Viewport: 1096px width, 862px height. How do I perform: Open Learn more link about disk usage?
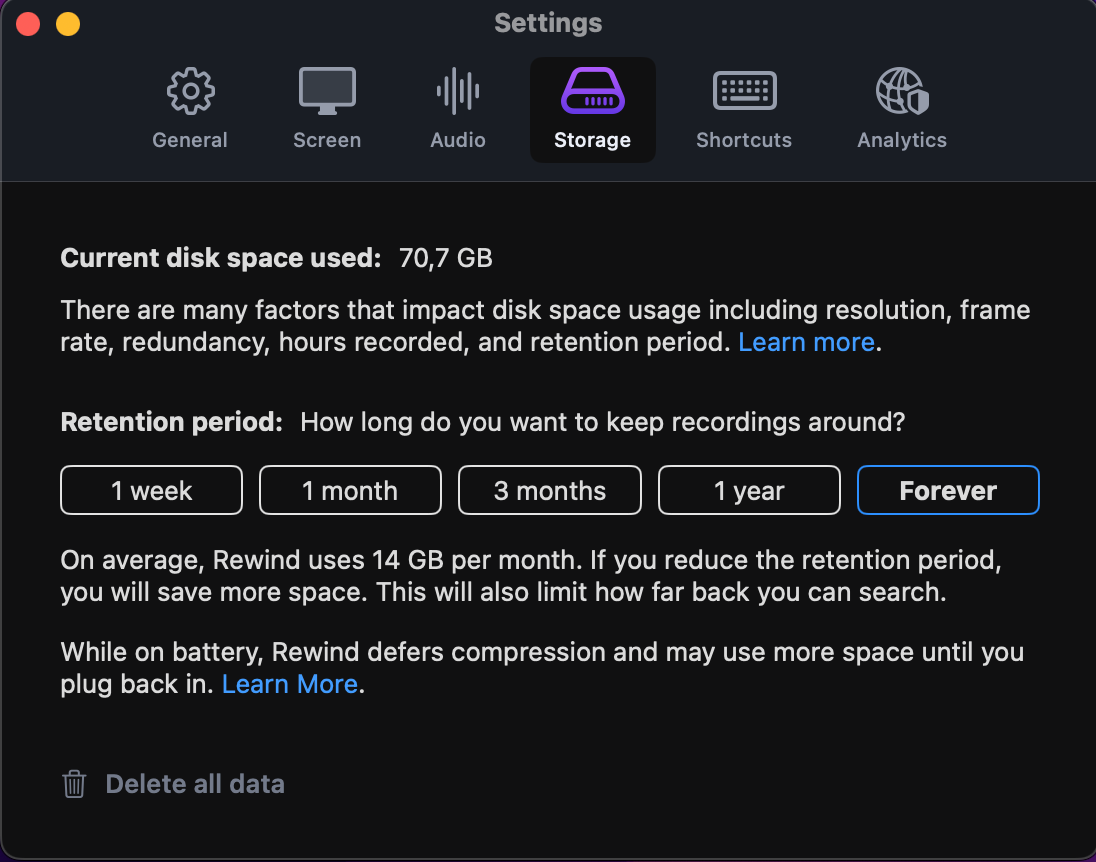click(x=807, y=342)
